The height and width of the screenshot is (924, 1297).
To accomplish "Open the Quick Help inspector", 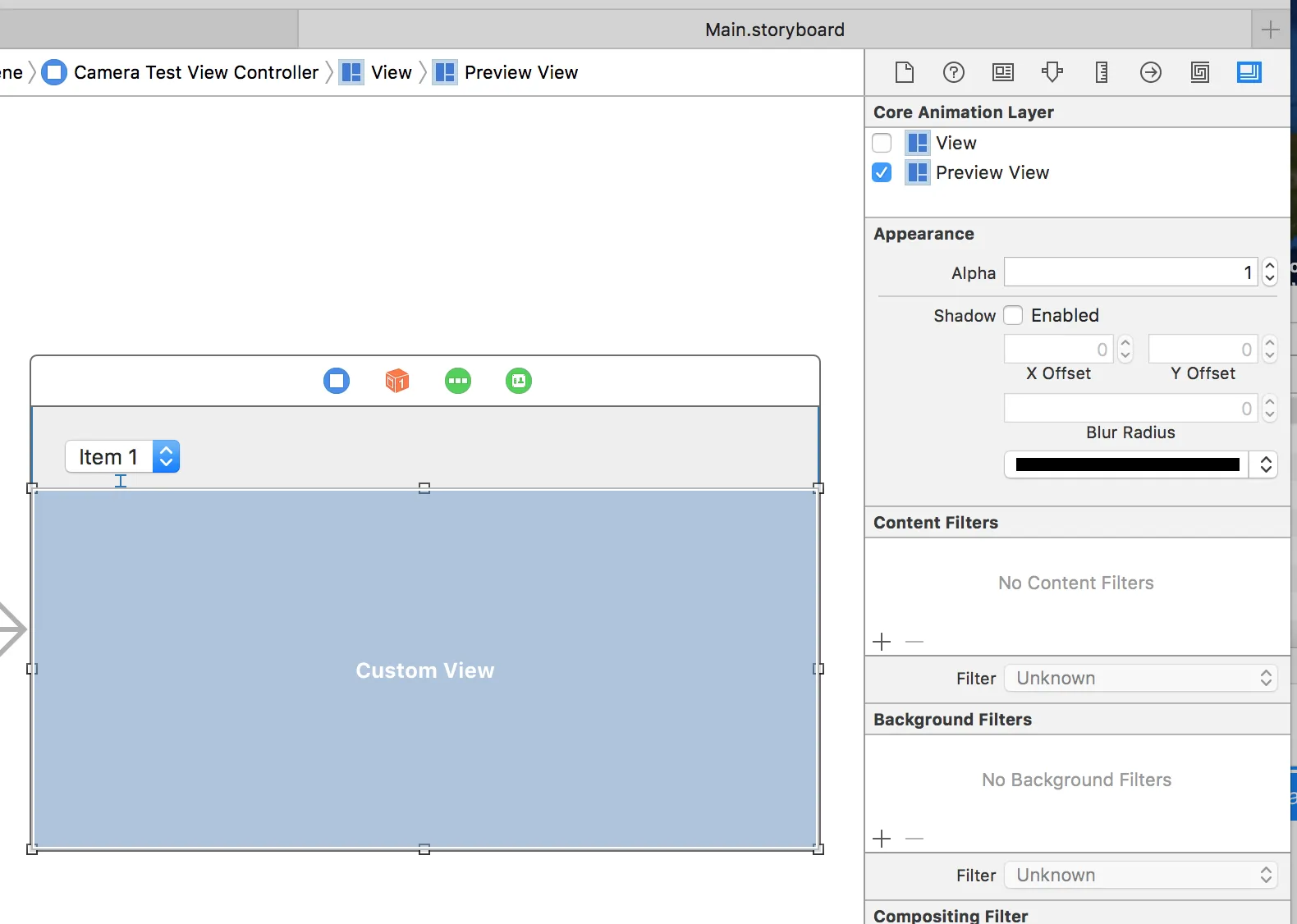I will tap(953, 72).
